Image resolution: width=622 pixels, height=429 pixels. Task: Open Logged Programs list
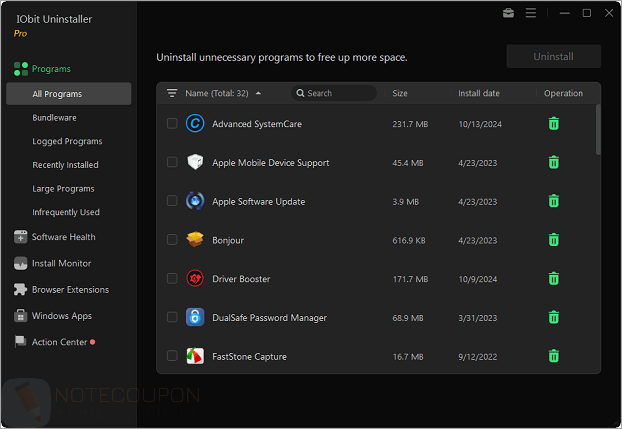coord(67,141)
